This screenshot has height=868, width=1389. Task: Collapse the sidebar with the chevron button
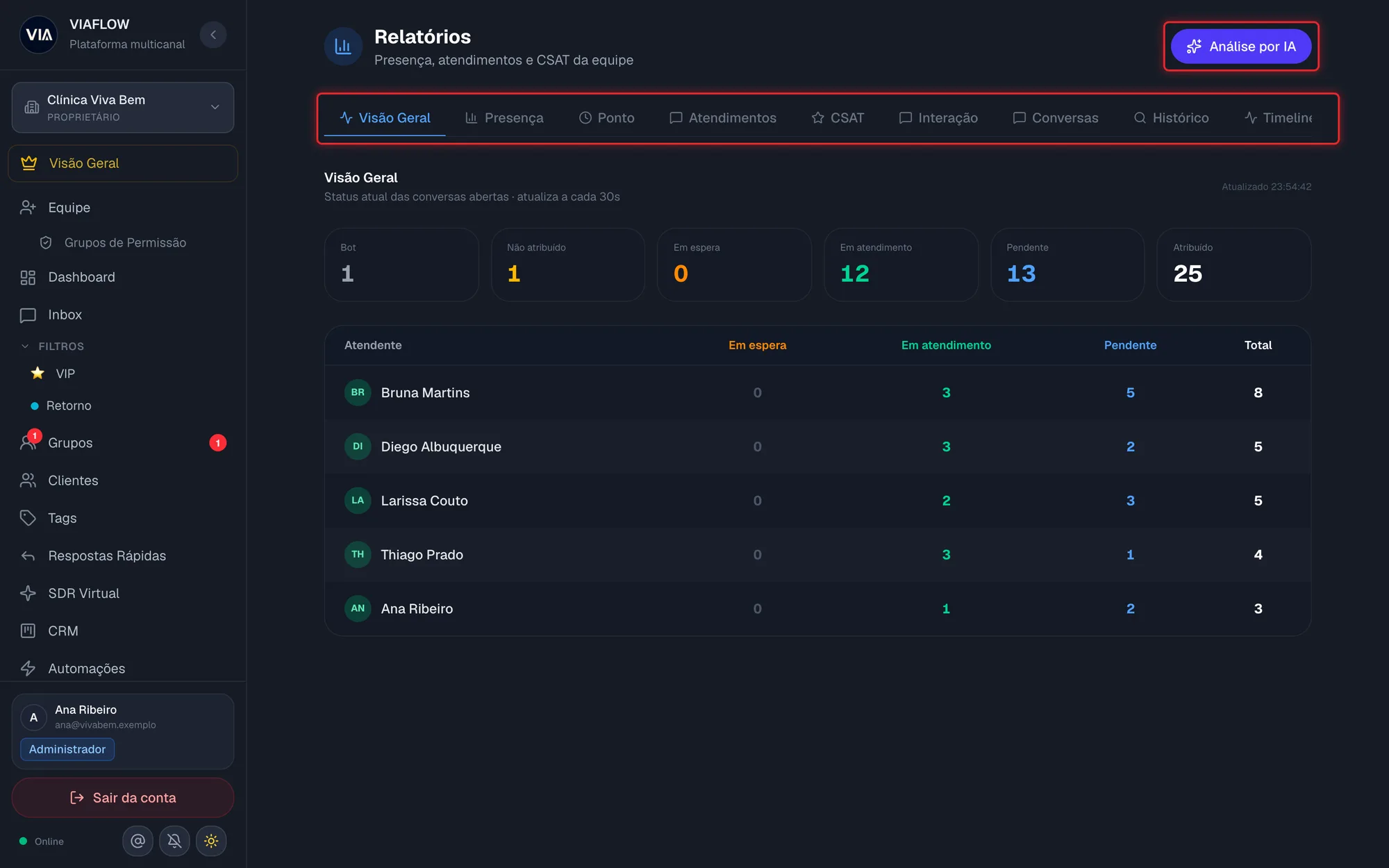(x=213, y=35)
